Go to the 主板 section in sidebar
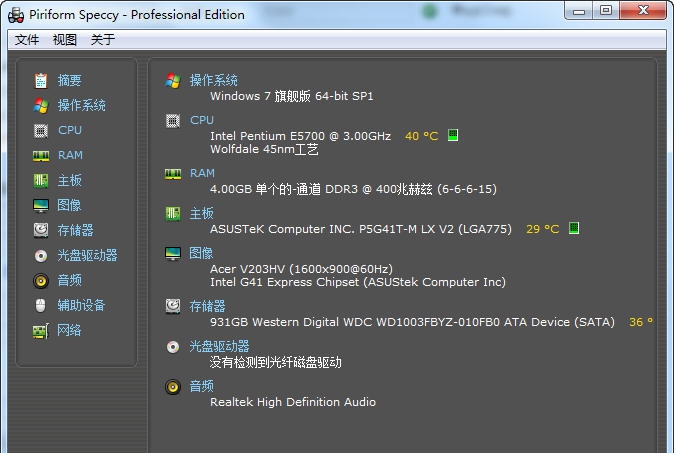The width and height of the screenshot is (674, 453). (70, 181)
